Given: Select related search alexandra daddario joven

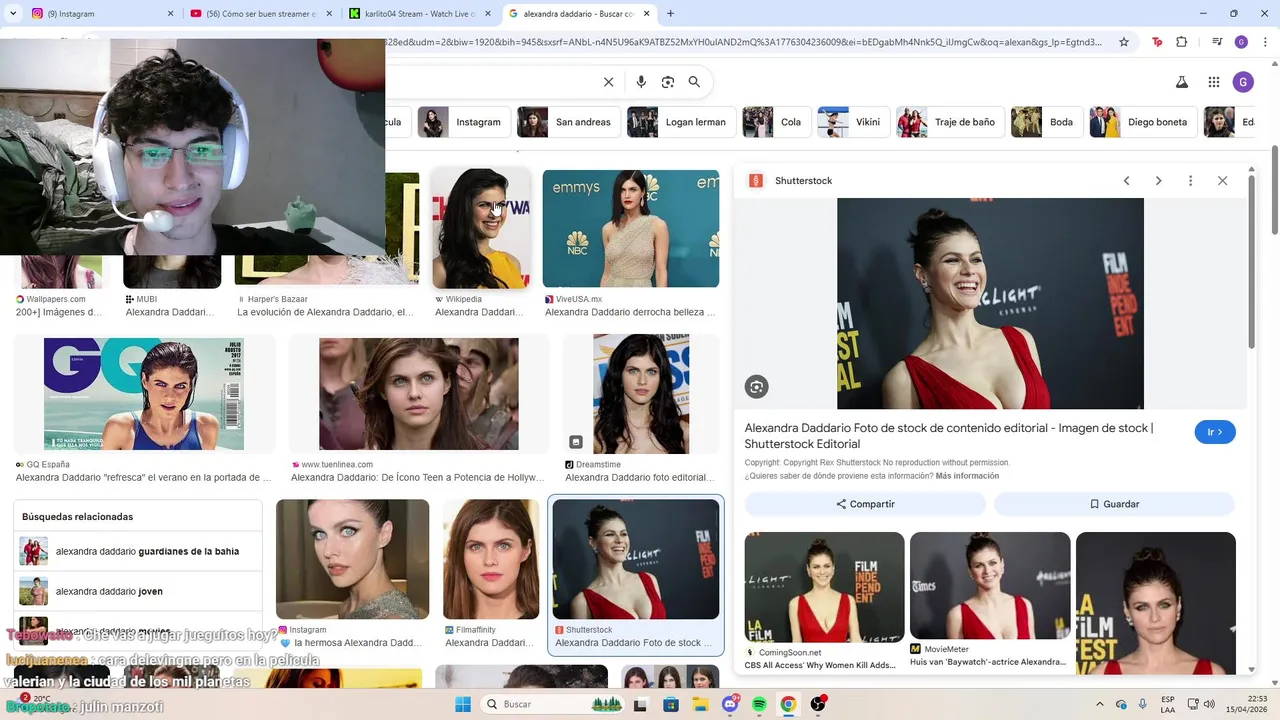Looking at the screenshot, I should point(138,591).
